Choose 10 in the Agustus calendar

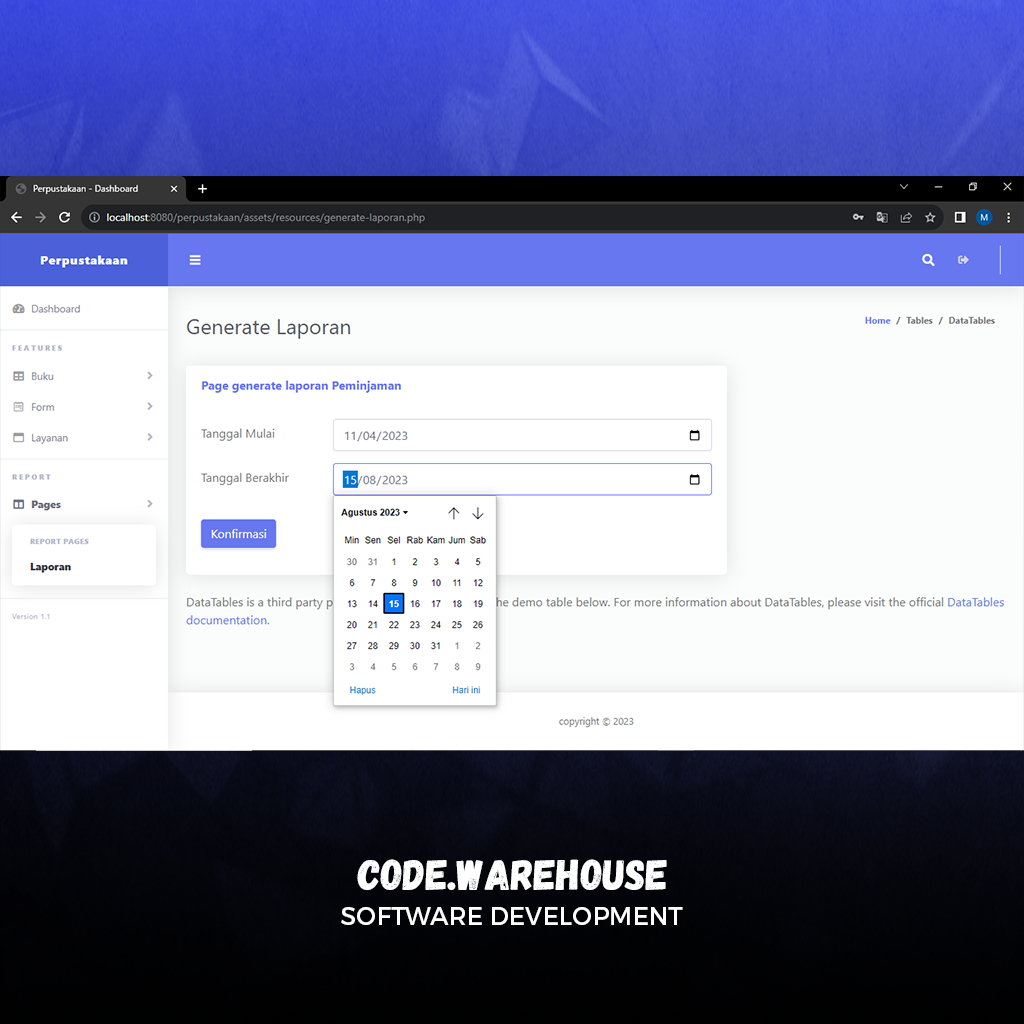click(436, 583)
